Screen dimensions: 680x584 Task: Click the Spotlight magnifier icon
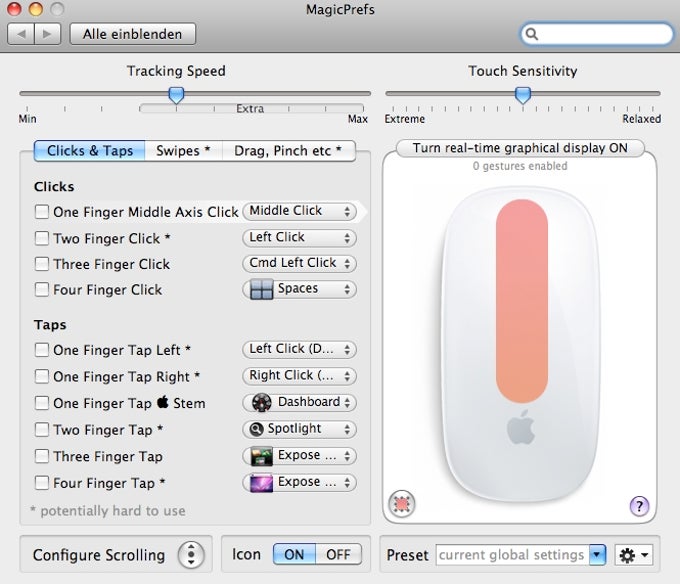(x=256, y=429)
